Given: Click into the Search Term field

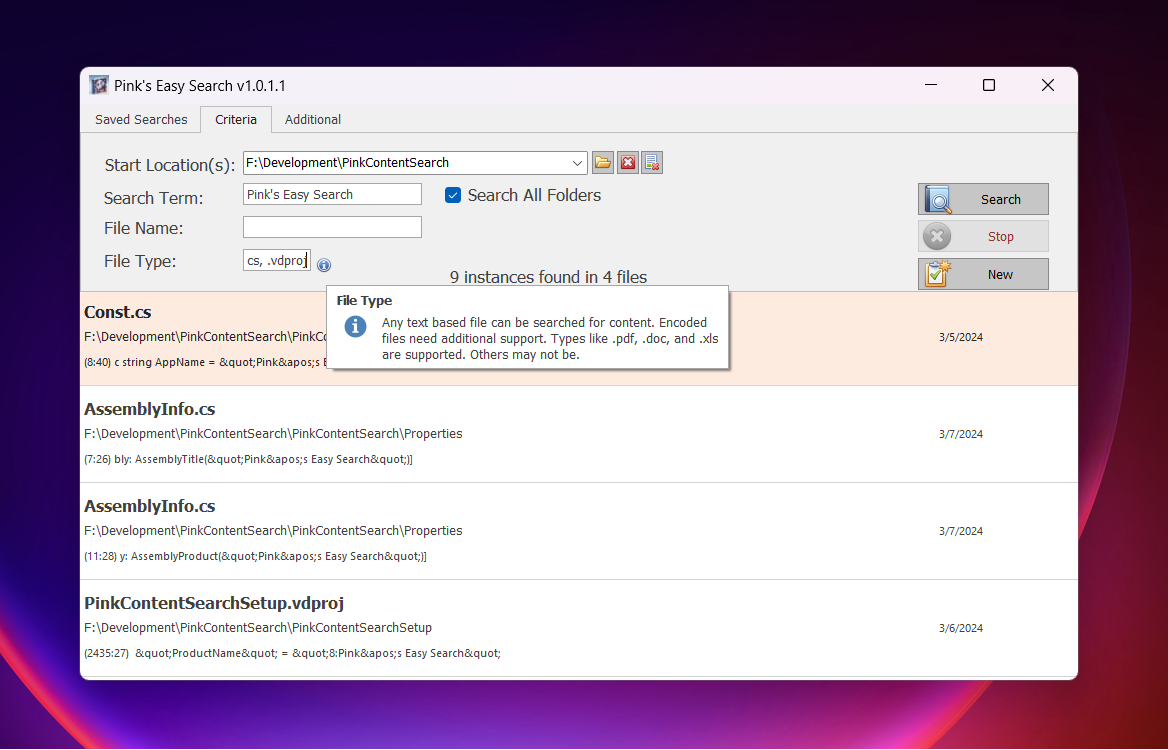Looking at the screenshot, I should tap(332, 195).
